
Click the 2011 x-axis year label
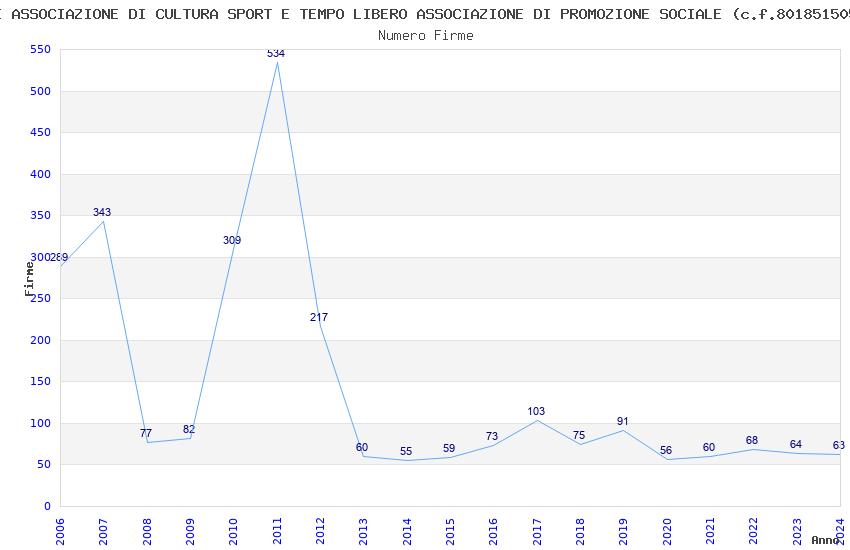[x=277, y=529]
